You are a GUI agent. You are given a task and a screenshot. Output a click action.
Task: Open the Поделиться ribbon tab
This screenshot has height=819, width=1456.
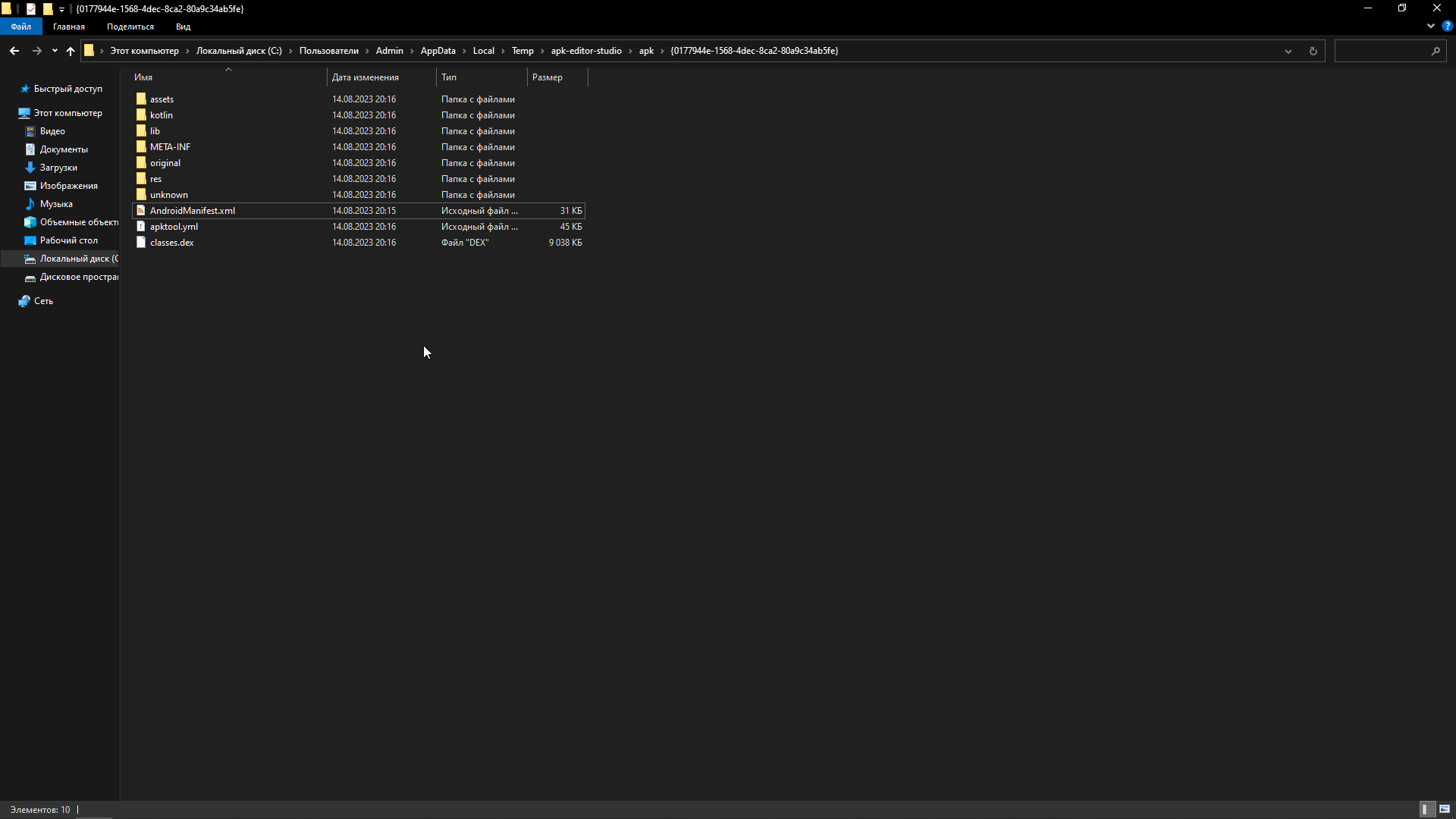(x=130, y=27)
